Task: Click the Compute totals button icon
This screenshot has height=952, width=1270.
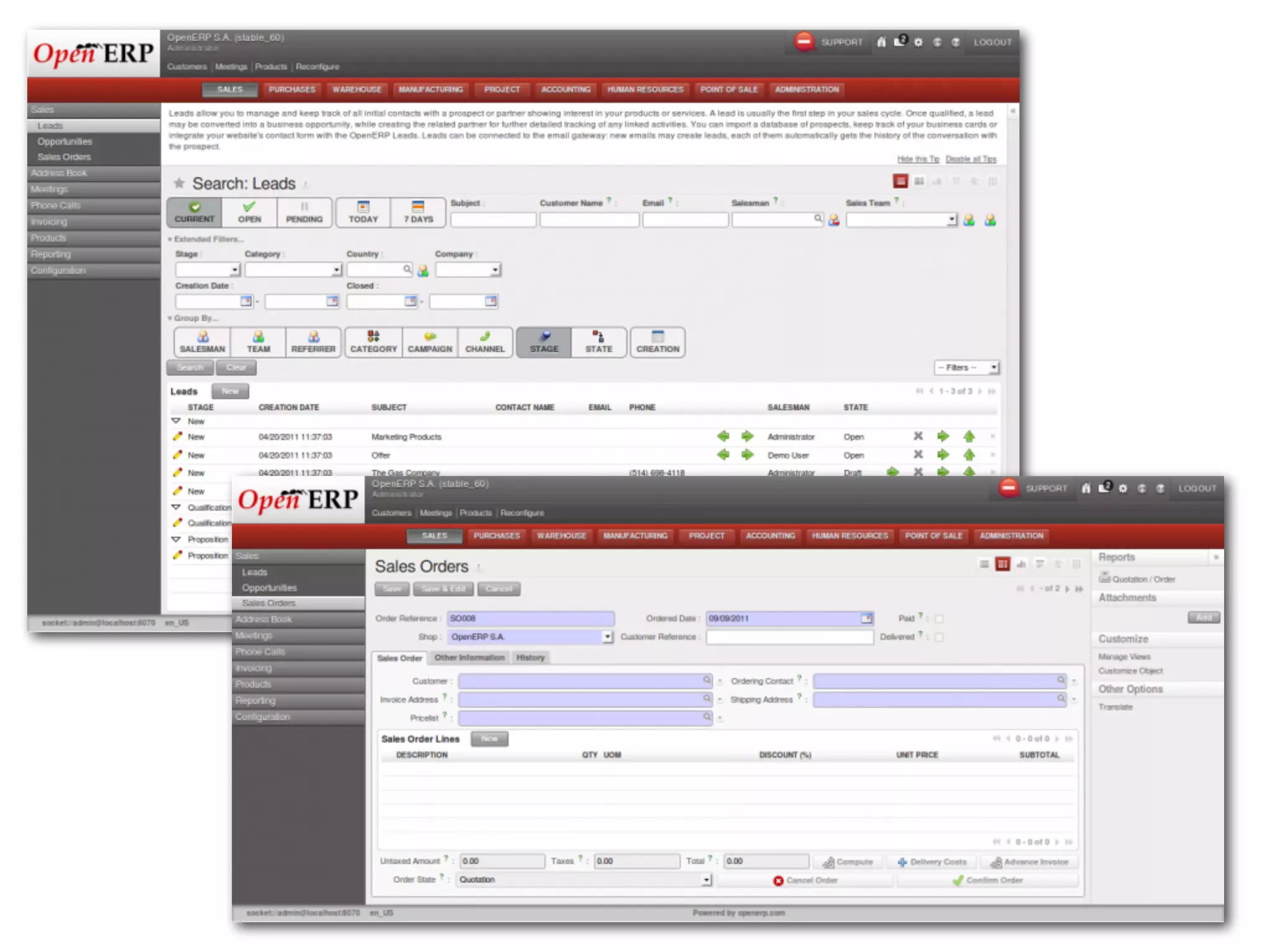Action: (828, 862)
